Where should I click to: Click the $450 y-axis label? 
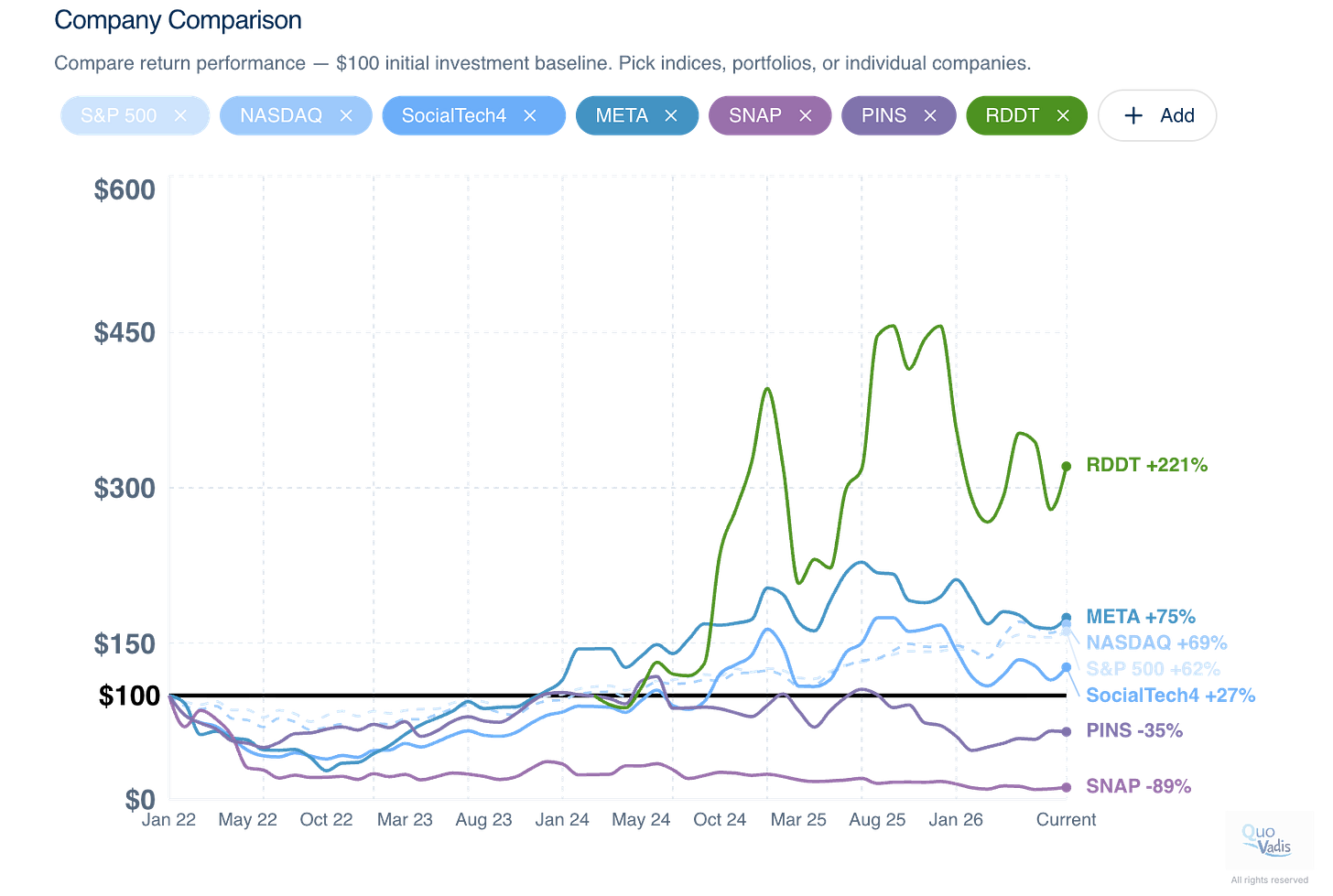pyautogui.click(x=125, y=332)
